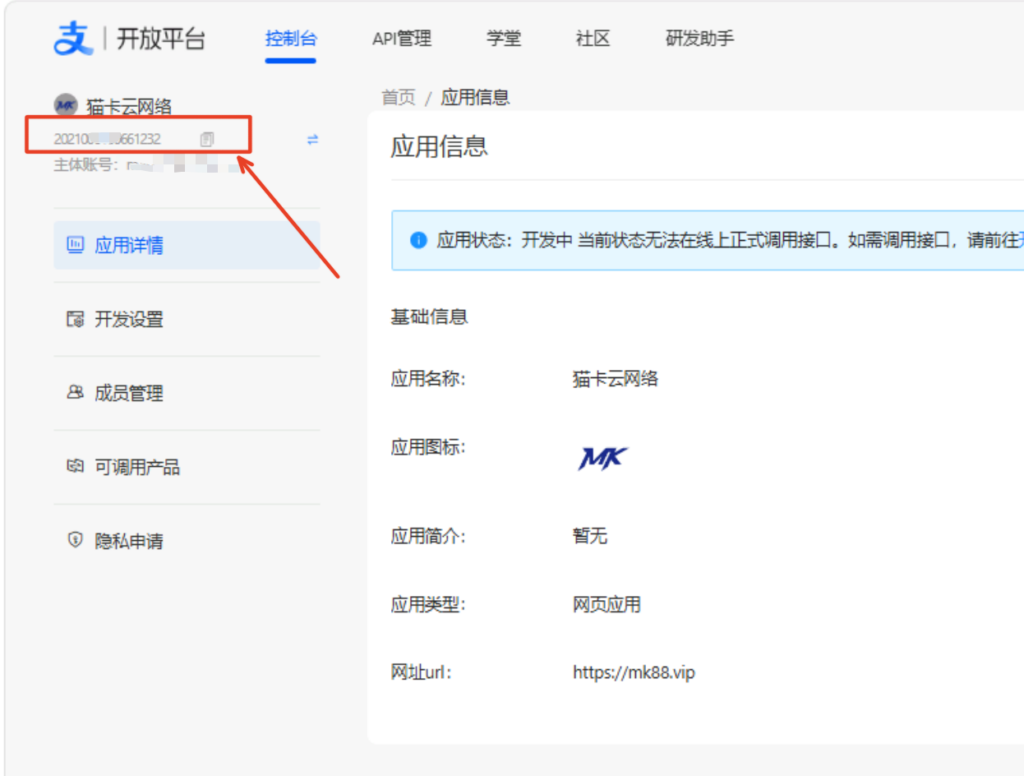
Task: Click the 应用状态 banner message text
Action: [730, 240]
